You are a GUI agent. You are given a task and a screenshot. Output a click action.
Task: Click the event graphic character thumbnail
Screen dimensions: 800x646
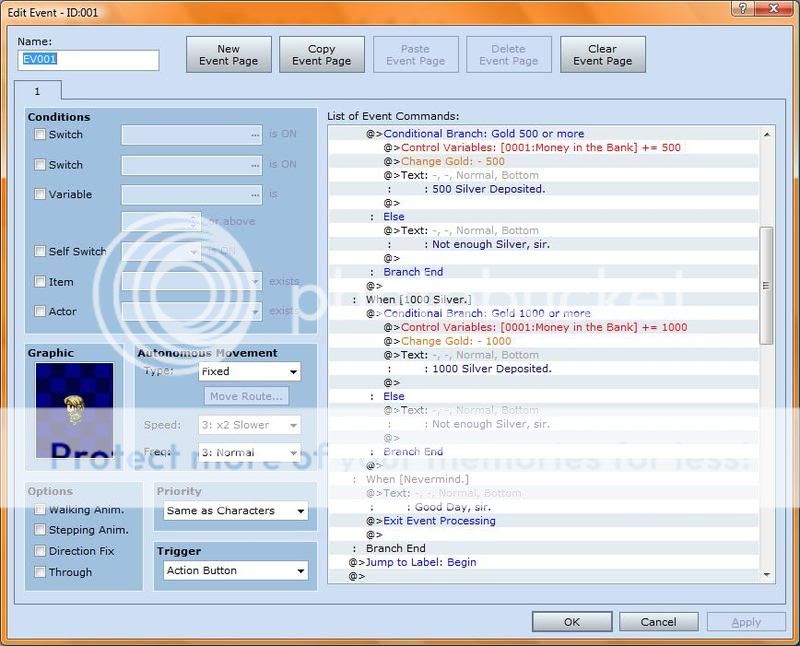point(74,410)
